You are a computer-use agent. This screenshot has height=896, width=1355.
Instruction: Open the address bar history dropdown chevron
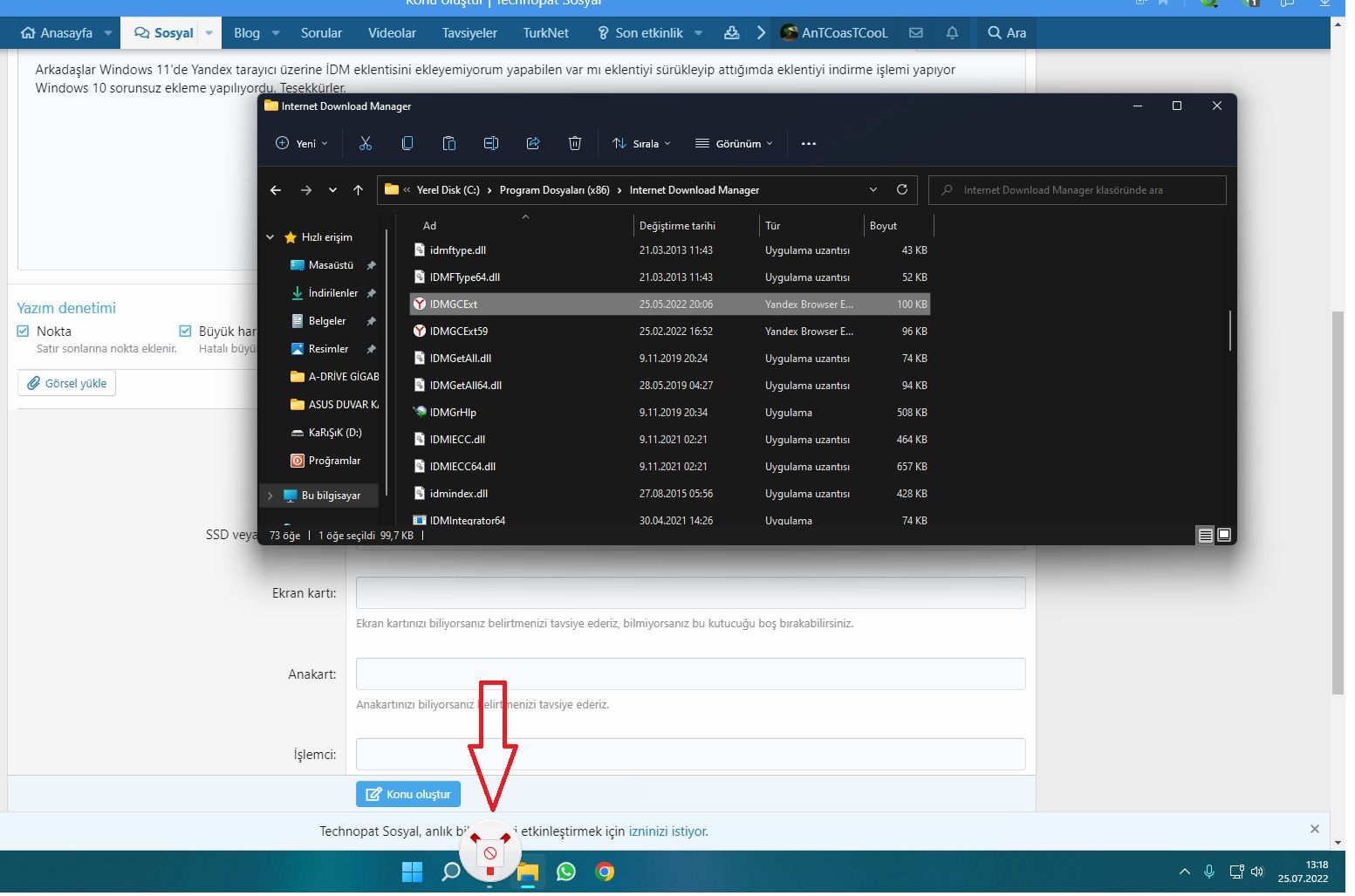coord(873,190)
